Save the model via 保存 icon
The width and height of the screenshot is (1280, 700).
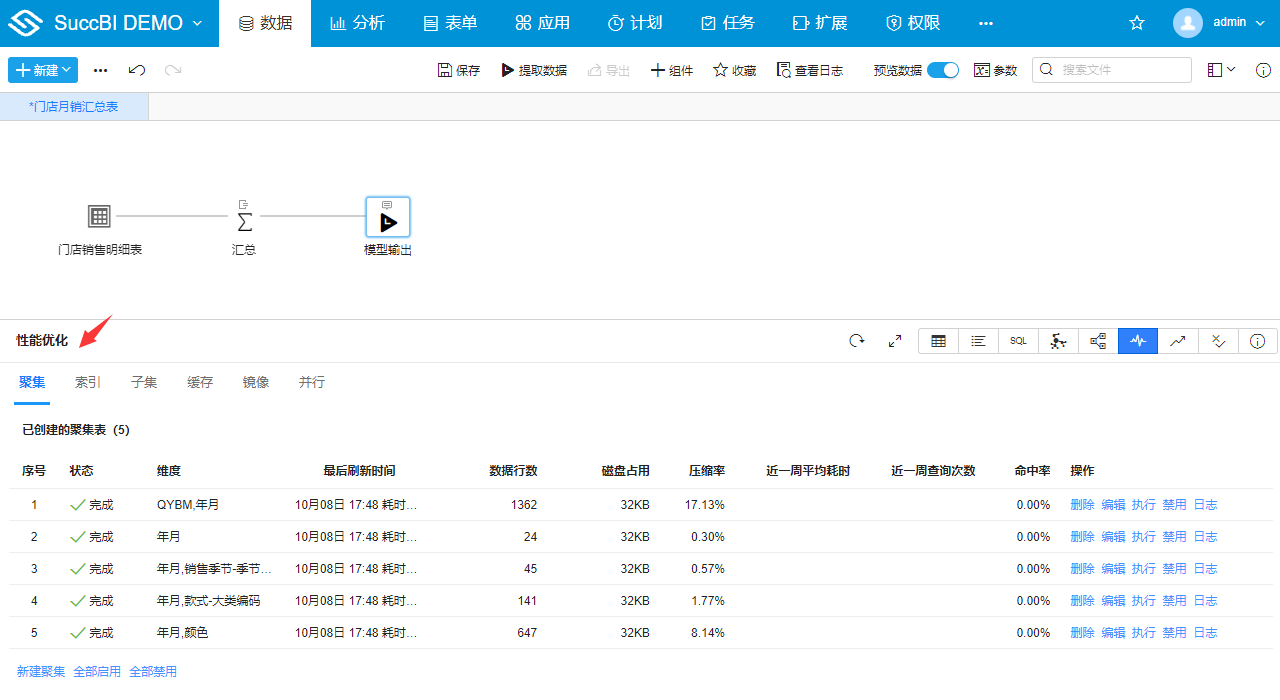[458, 70]
